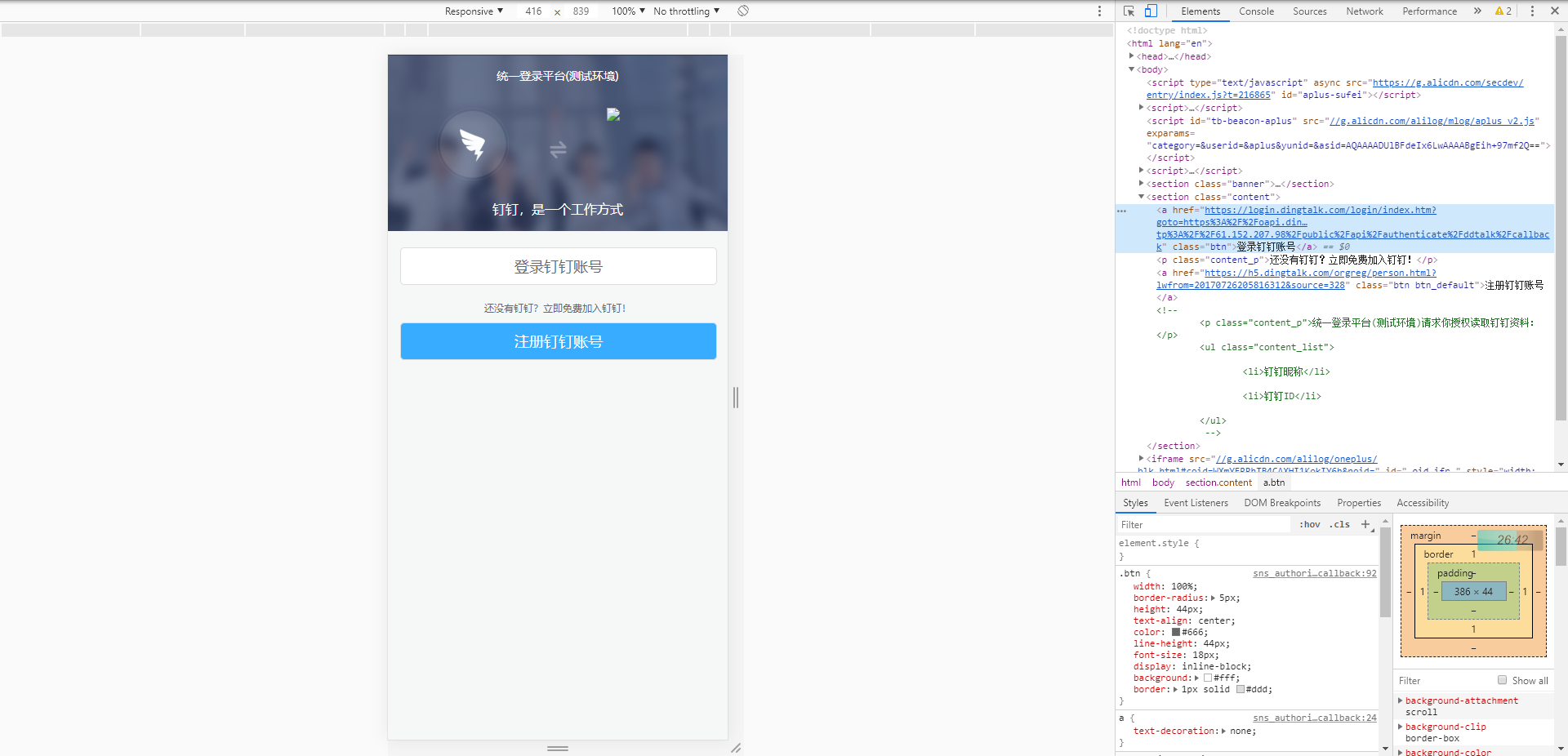Expand computed background-clip property

(1401, 727)
